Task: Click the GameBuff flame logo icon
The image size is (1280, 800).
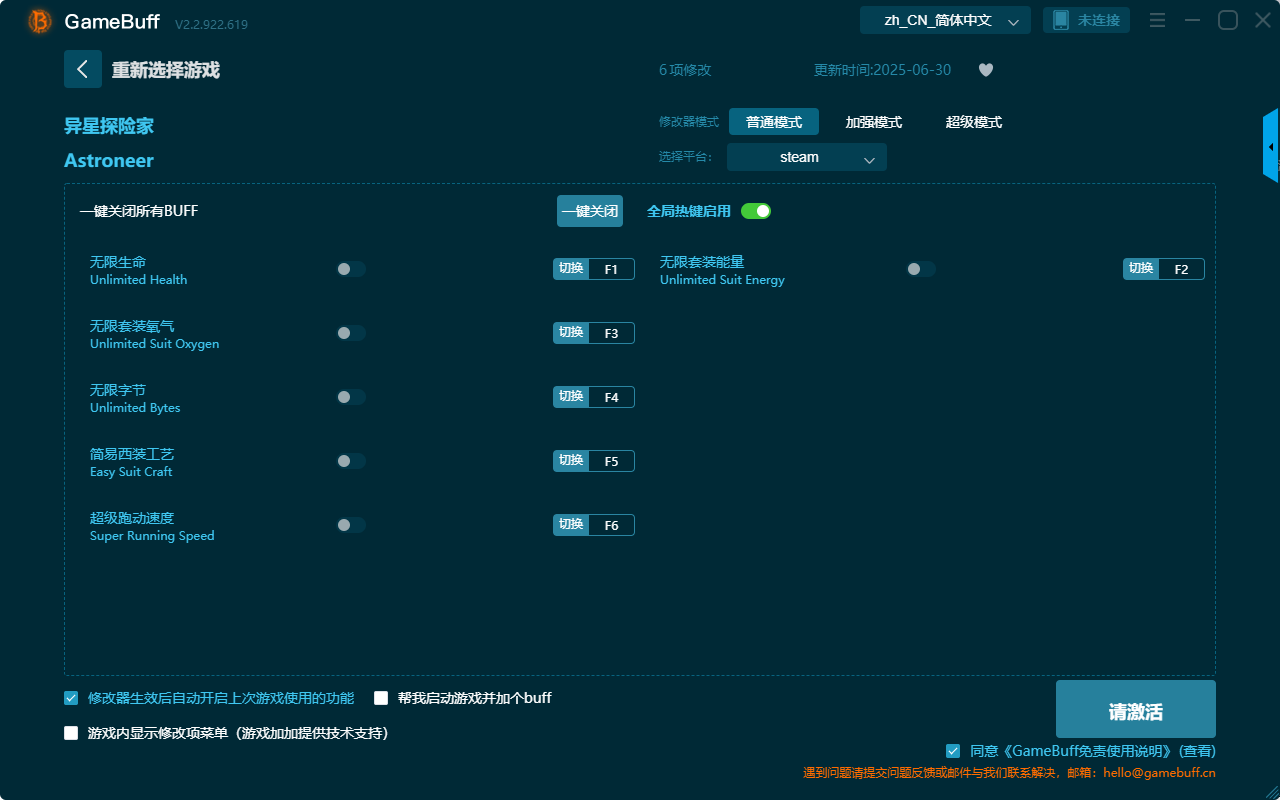Action: [x=39, y=20]
